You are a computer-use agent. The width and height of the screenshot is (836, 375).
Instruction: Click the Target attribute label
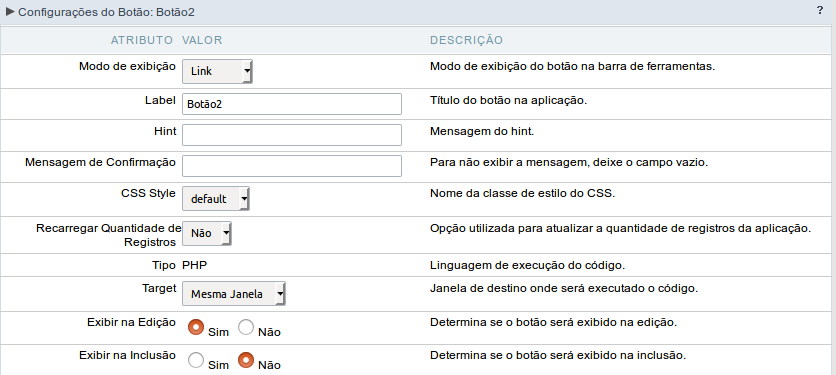pos(159,288)
